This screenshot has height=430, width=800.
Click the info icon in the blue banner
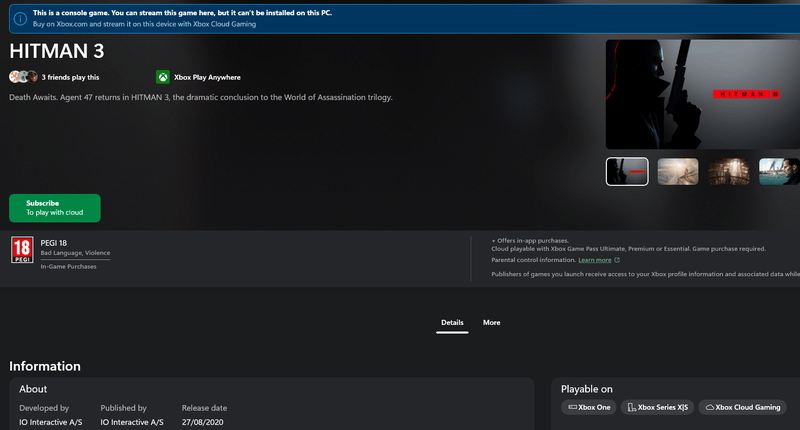coord(20,19)
